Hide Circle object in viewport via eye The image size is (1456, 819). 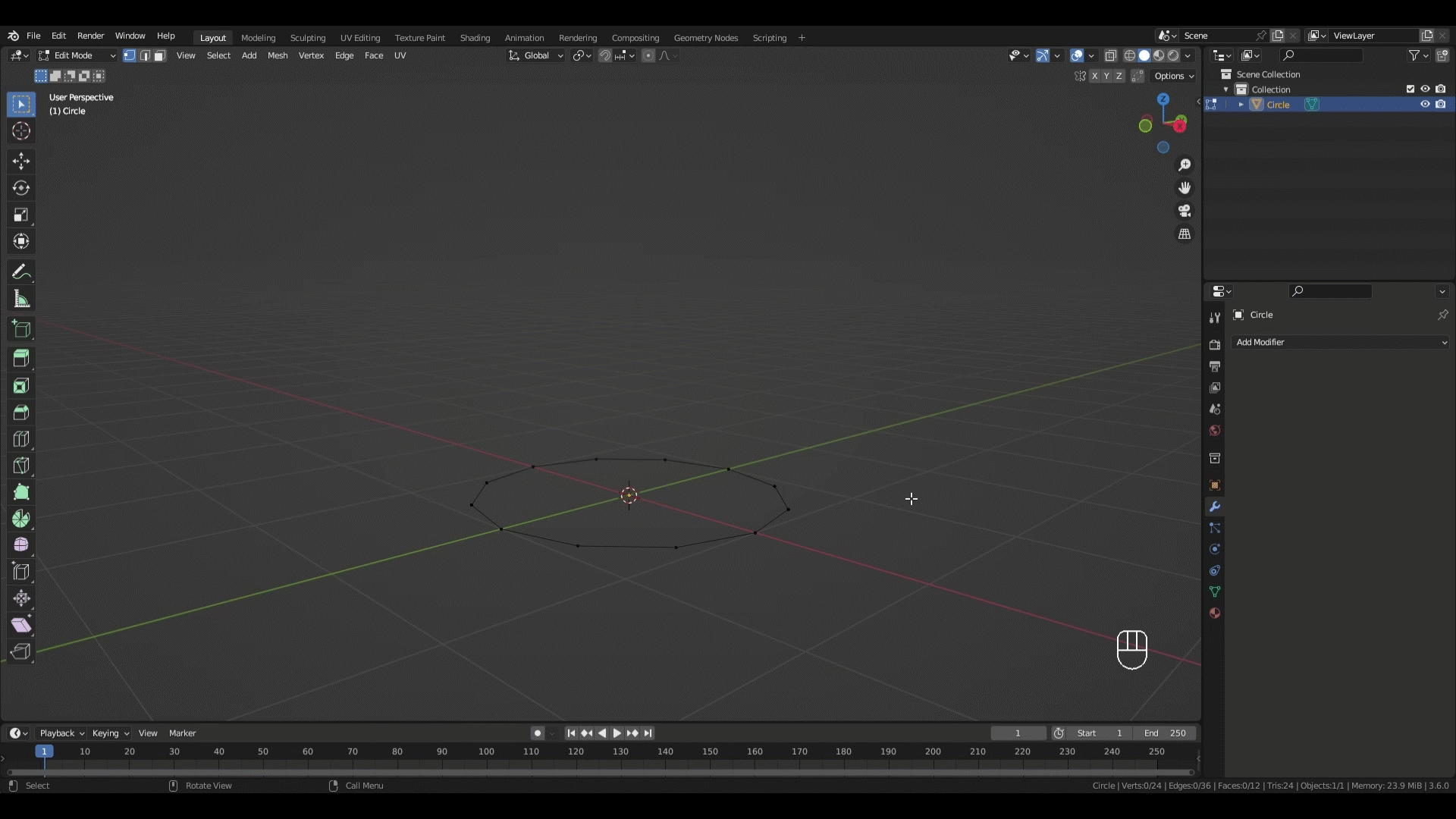click(x=1425, y=105)
